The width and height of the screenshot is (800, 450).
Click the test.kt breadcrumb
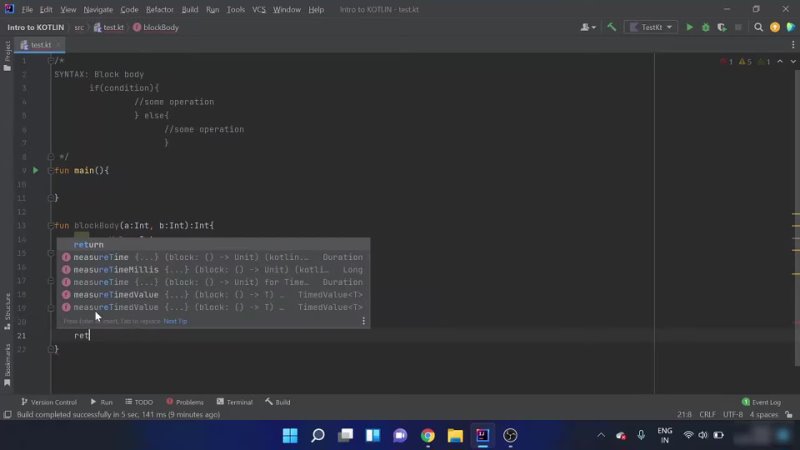click(109, 28)
